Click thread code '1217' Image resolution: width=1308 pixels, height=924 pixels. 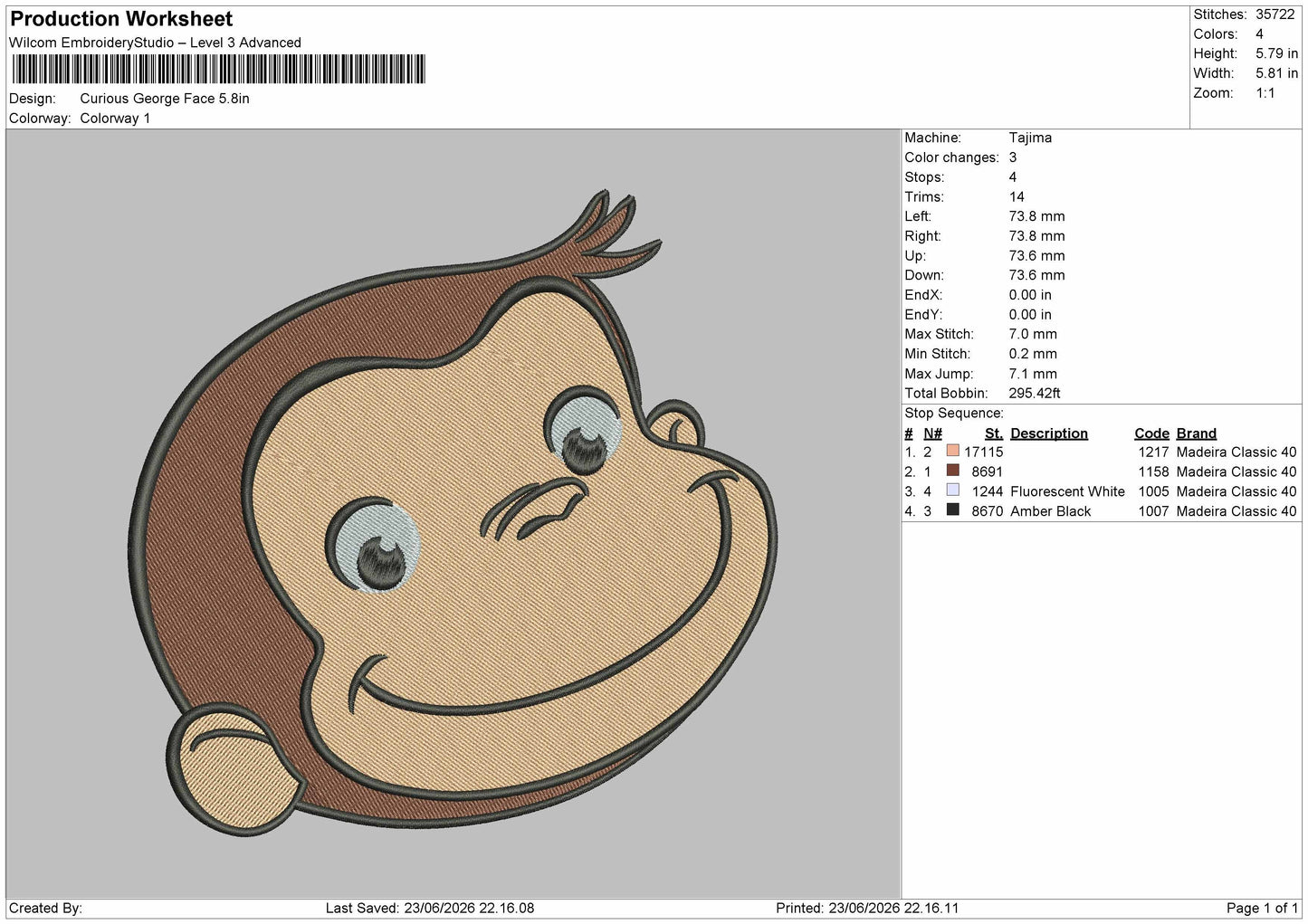(x=1154, y=452)
